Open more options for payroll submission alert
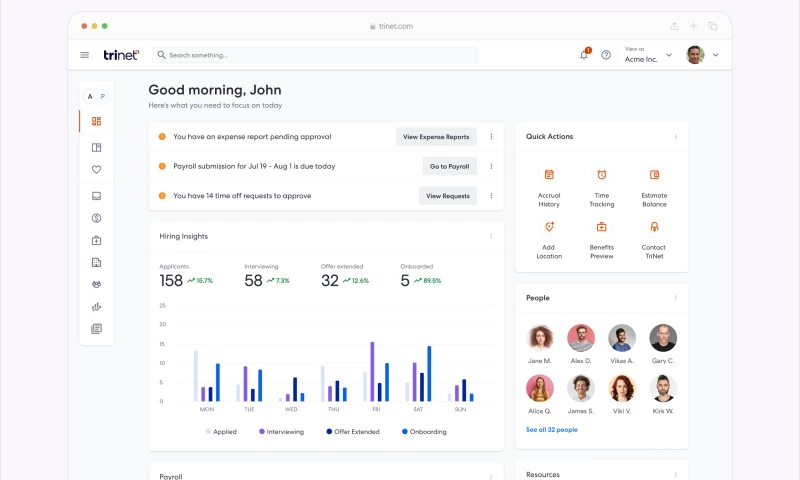 (491, 166)
